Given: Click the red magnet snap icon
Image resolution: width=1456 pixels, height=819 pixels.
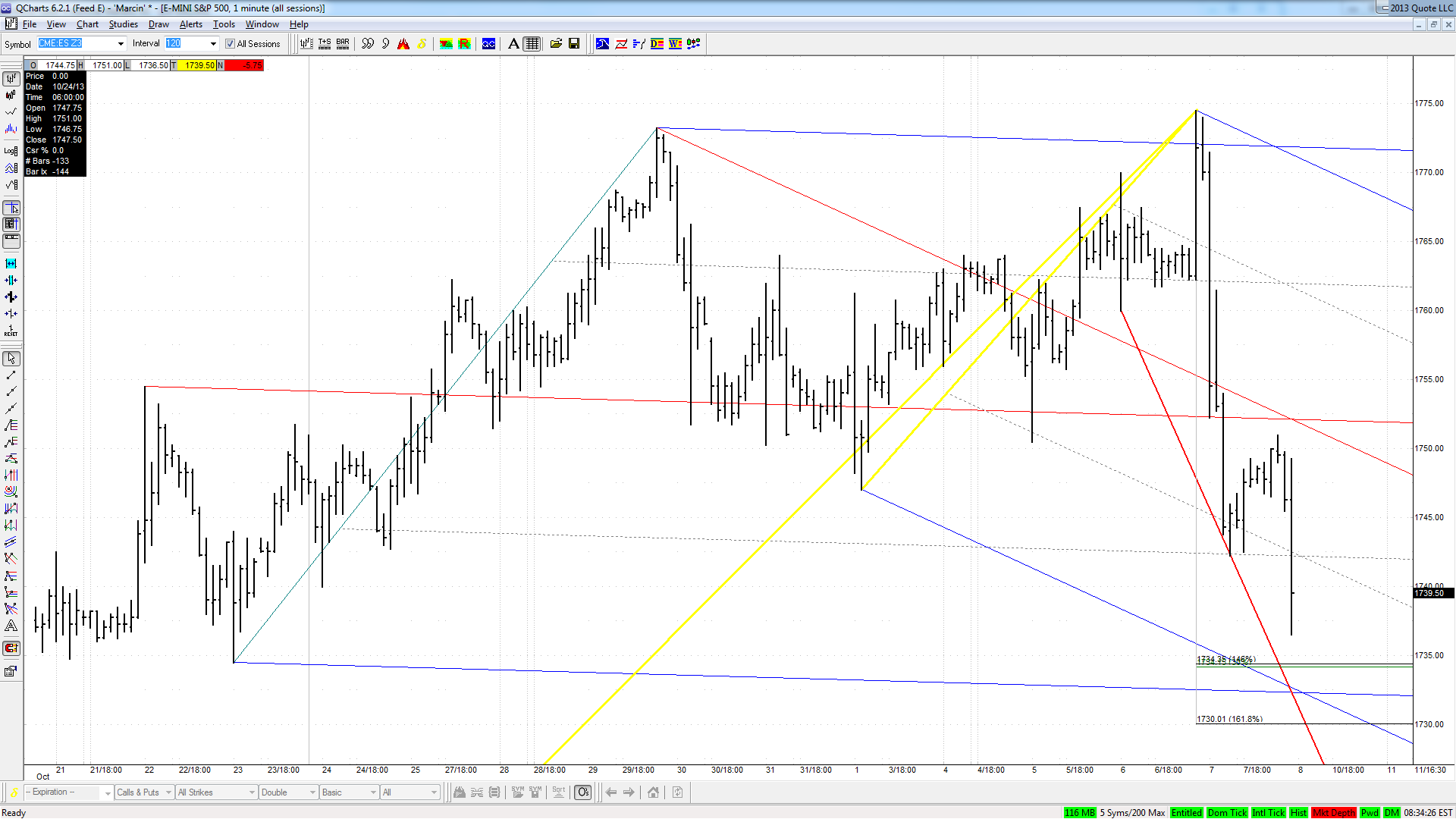Looking at the screenshot, I should pyautogui.click(x=11, y=648).
